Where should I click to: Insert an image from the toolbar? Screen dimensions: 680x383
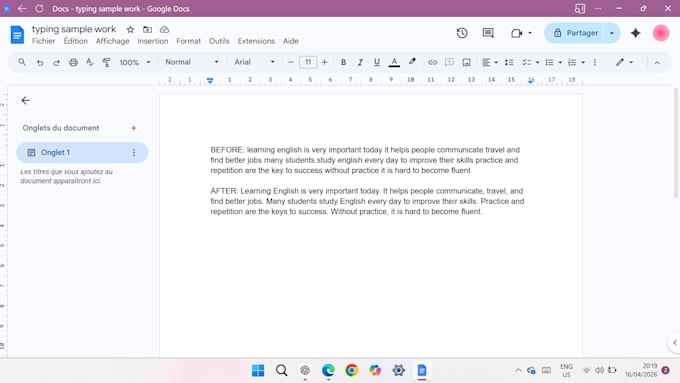point(466,62)
